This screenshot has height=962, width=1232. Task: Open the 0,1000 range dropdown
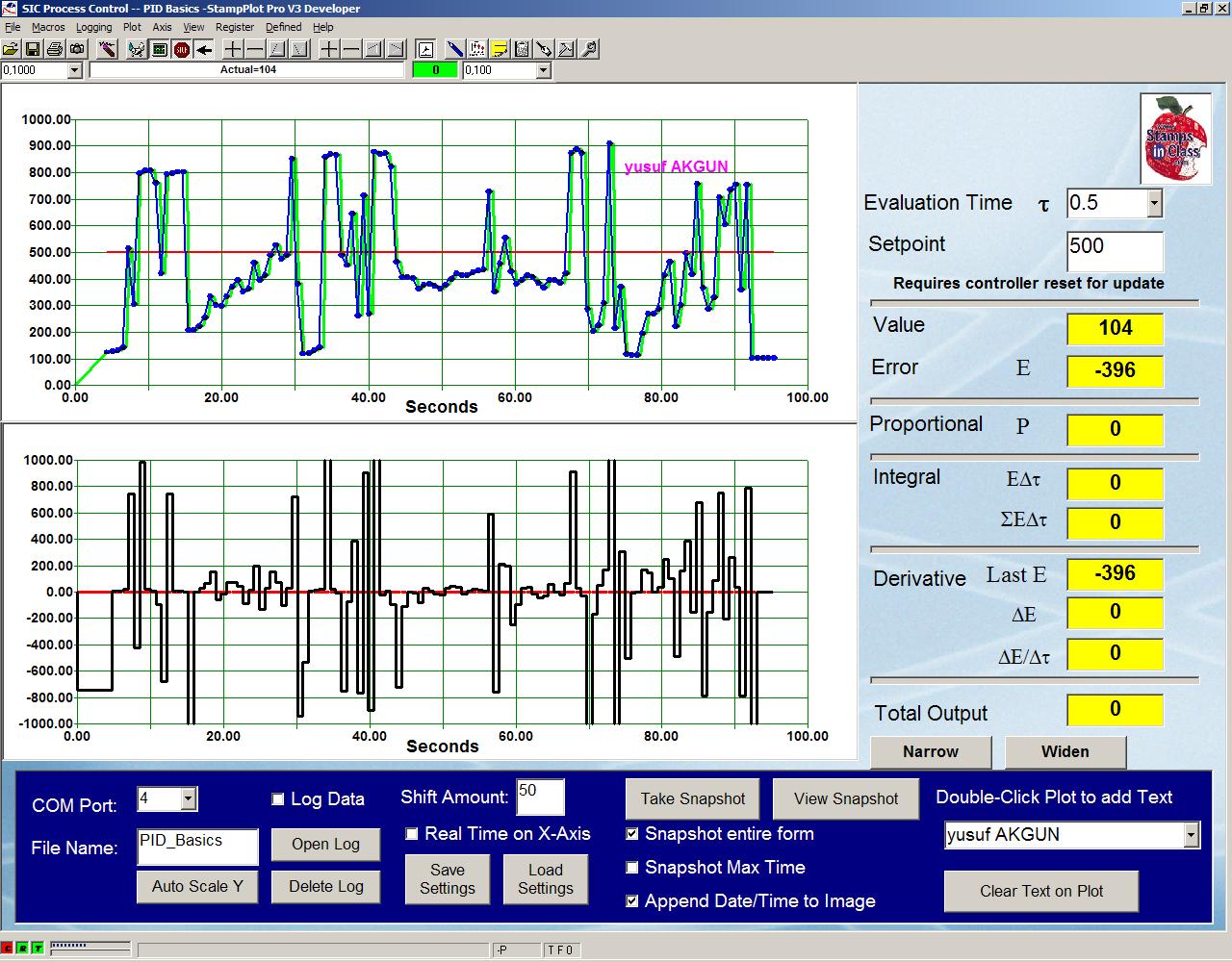coord(74,70)
